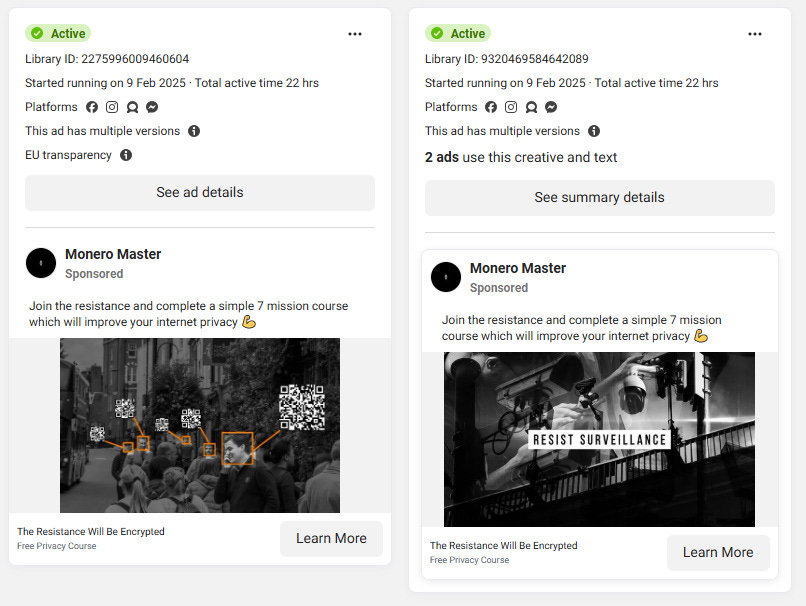Image resolution: width=806 pixels, height=606 pixels.
Task: Click See ad details button
Action: point(200,193)
